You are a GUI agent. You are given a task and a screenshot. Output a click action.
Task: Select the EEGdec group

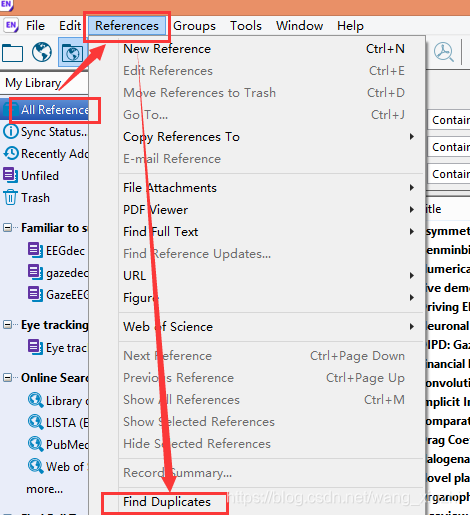[65, 251]
